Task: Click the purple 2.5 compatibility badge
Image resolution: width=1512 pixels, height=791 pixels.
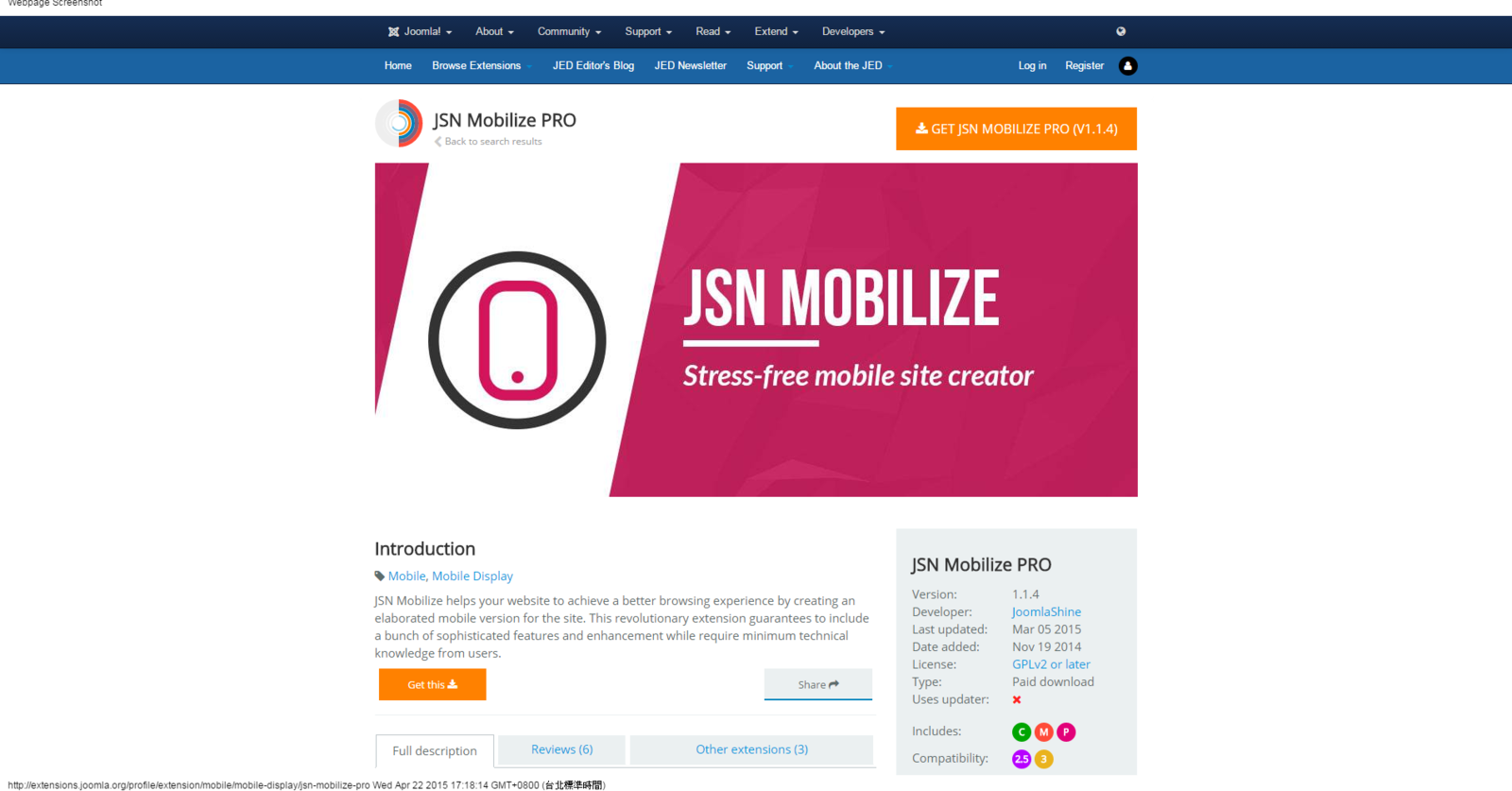Action: point(1022,759)
